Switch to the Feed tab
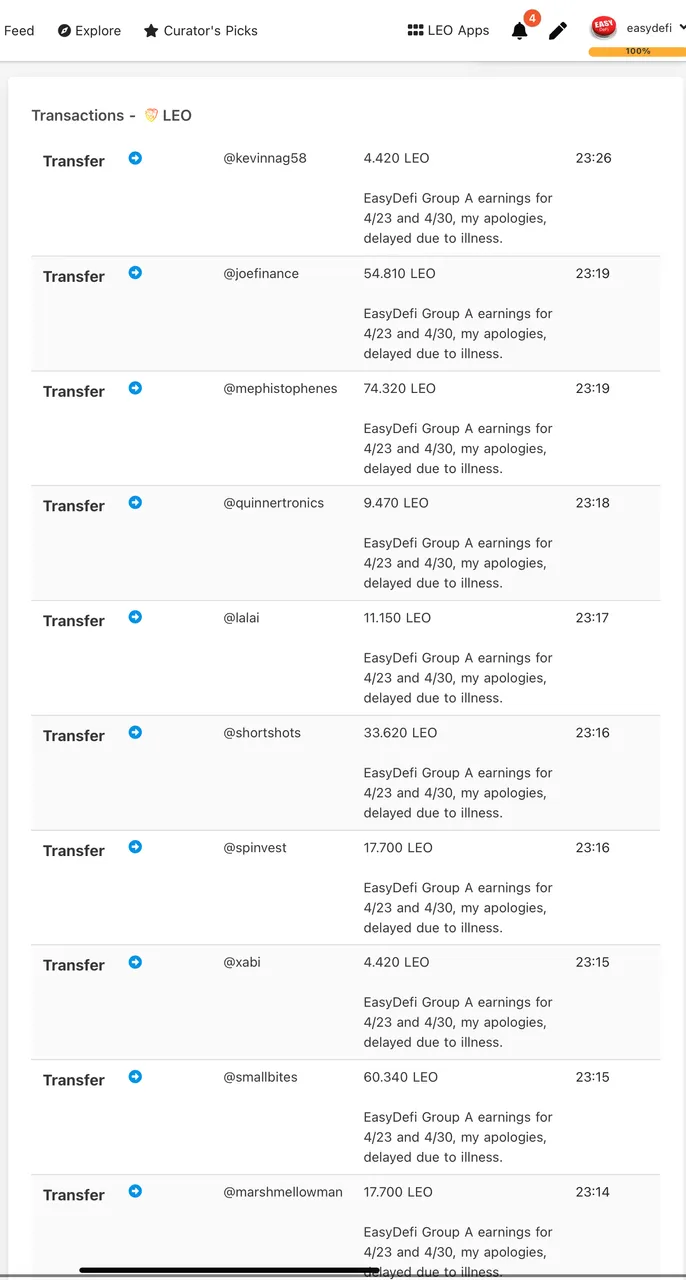 point(19,31)
